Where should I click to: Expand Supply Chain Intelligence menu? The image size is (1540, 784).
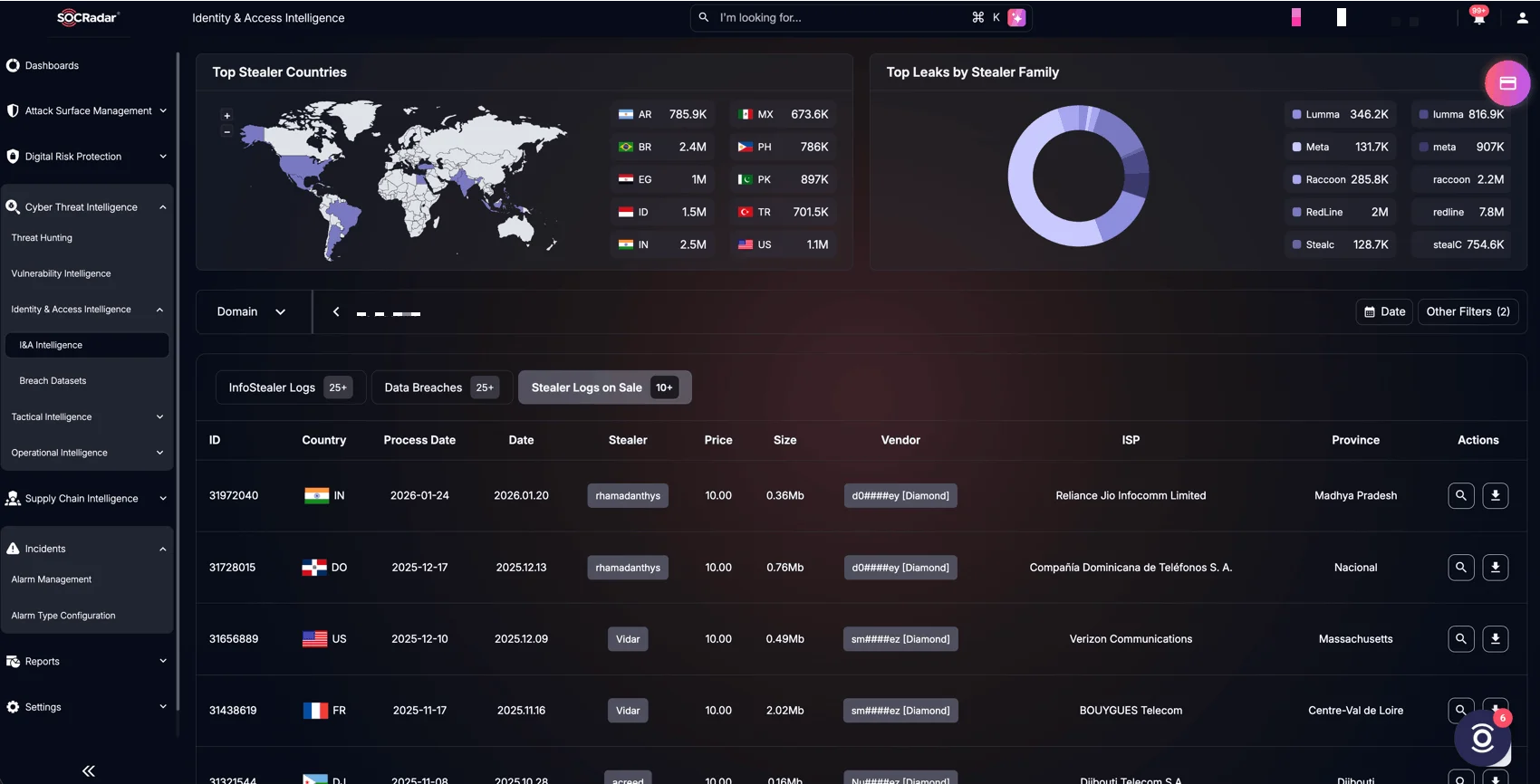click(87, 498)
